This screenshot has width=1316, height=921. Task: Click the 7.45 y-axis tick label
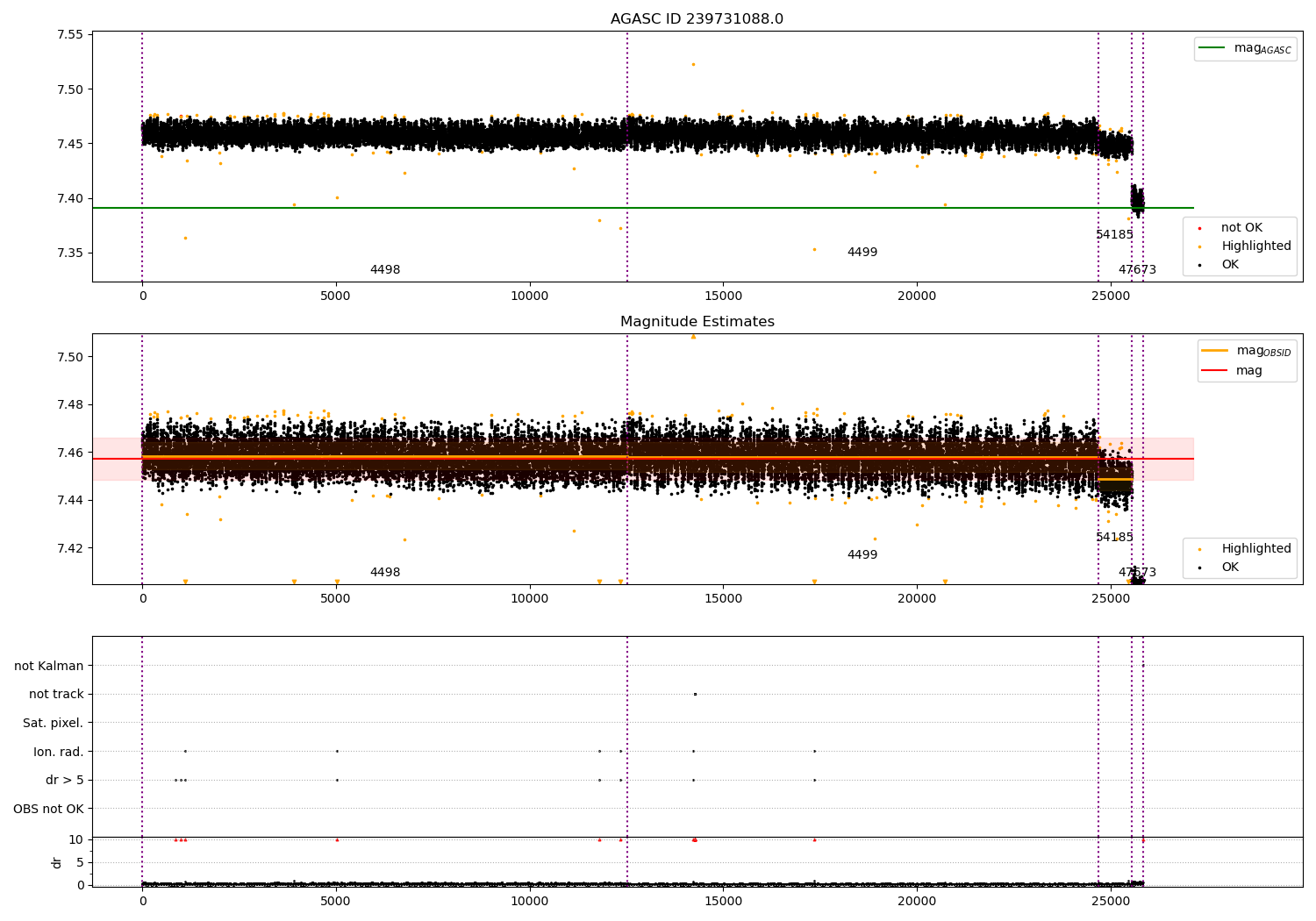point(69,144)
